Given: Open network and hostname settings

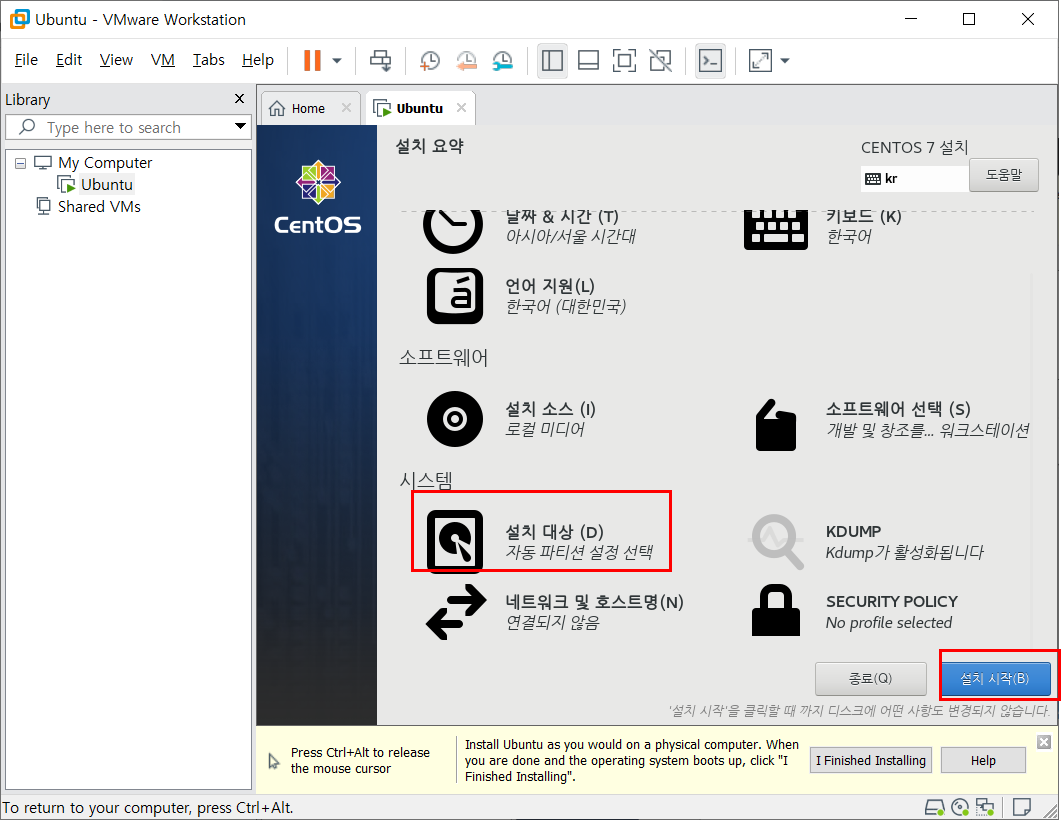Looking at the screenshot, I should pyautogui.click(x=554, y=612).
